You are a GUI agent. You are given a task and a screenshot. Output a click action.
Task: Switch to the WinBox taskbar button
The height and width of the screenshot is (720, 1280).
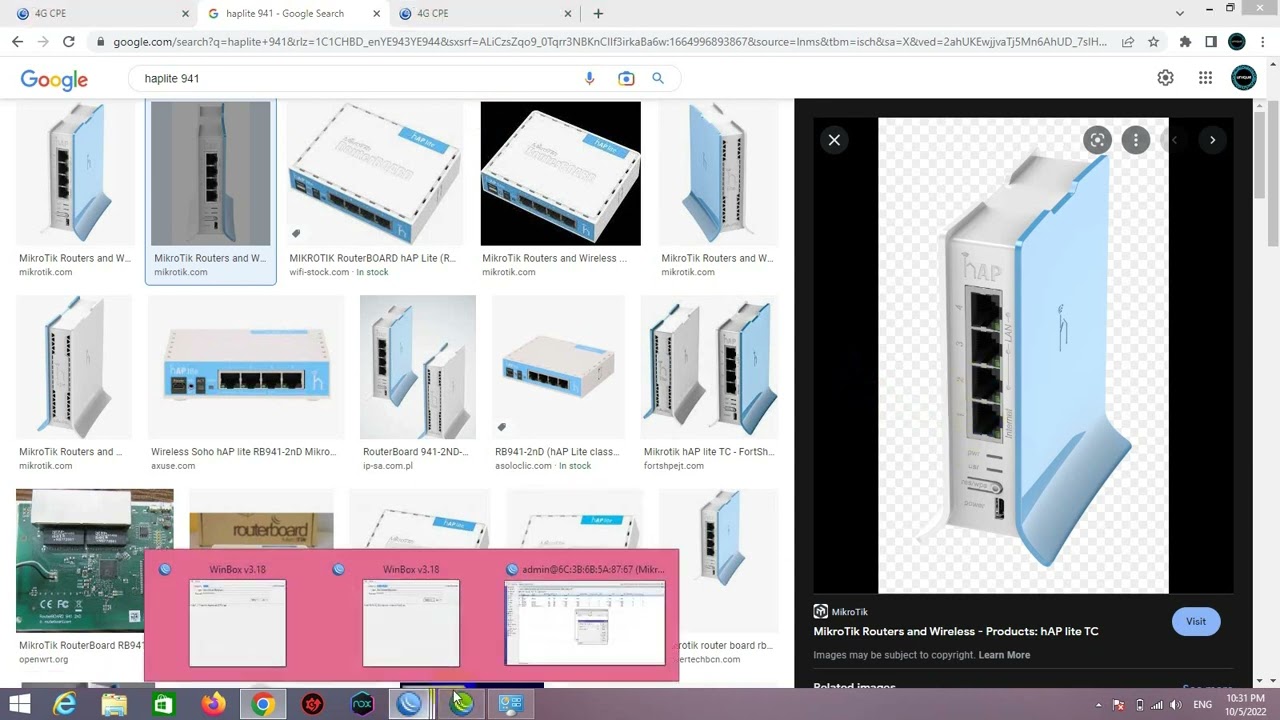coord(409,704)
